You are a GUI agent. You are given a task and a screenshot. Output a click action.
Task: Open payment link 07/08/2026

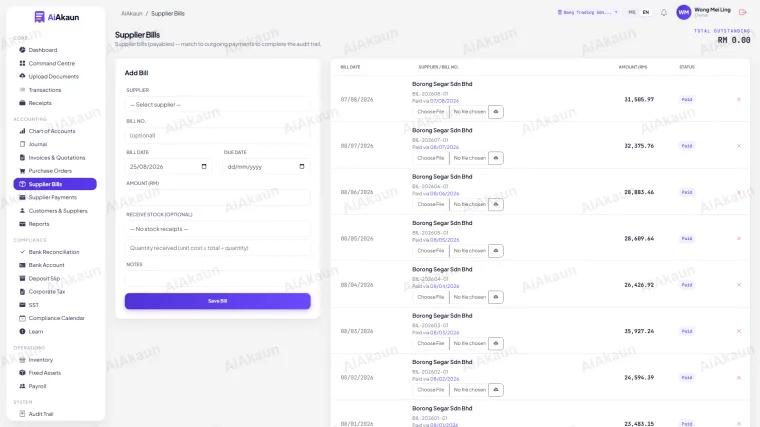click(444, 101)
